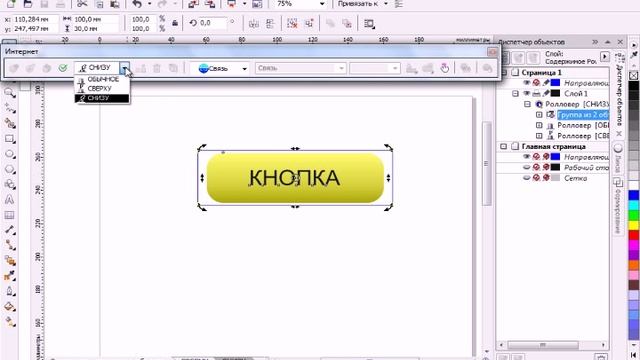Select the Страница 1 tree row
The height and width of the screenshot is (360, 640).
[x=542, y=72]
